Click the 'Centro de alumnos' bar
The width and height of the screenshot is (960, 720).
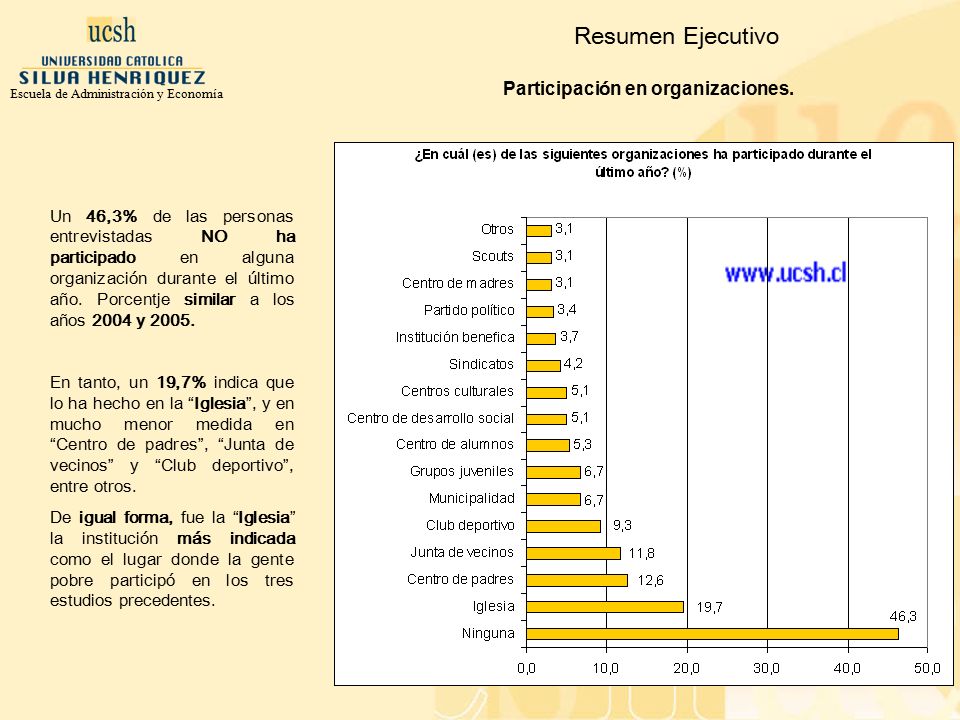pyautogui.click(x=548, y=445)
